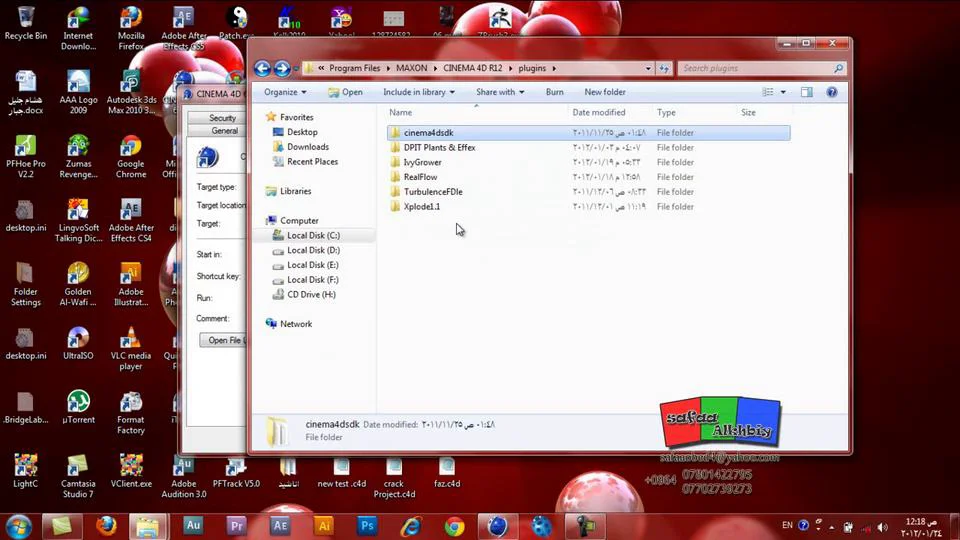Select the RealFlow folder

coord(588,177)
